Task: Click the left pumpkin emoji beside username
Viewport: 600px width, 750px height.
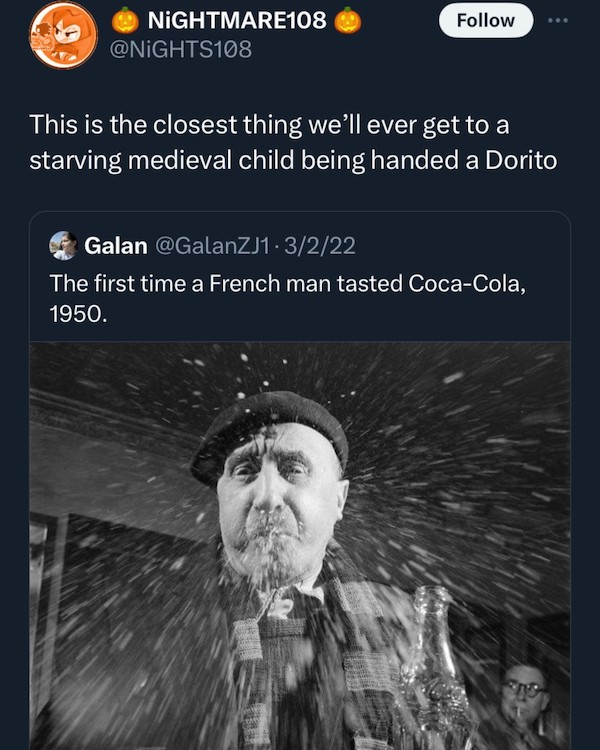Action: pyautogui.click(x=125, y=21)
